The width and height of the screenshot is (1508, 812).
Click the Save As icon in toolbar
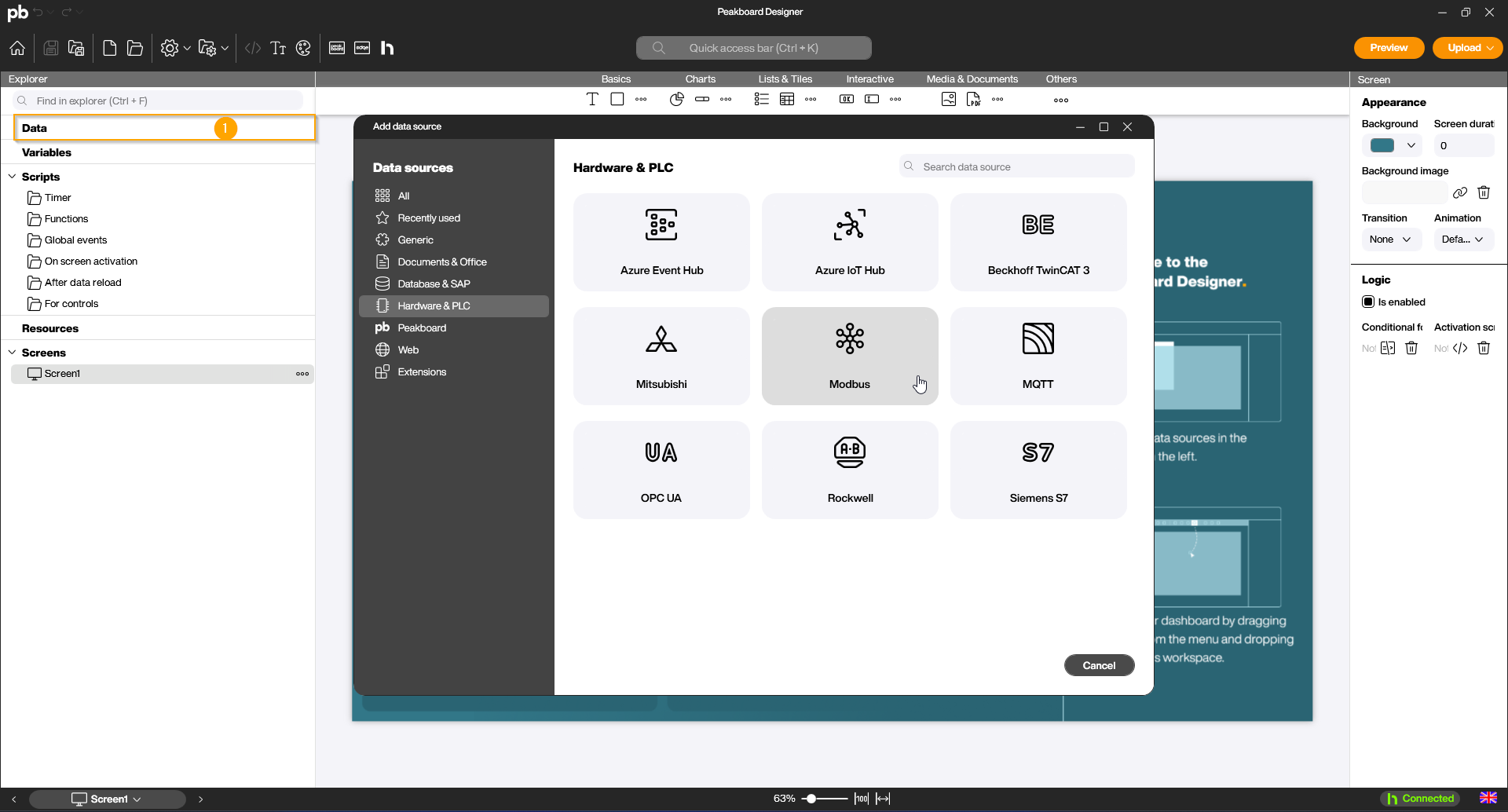point(76,48)
